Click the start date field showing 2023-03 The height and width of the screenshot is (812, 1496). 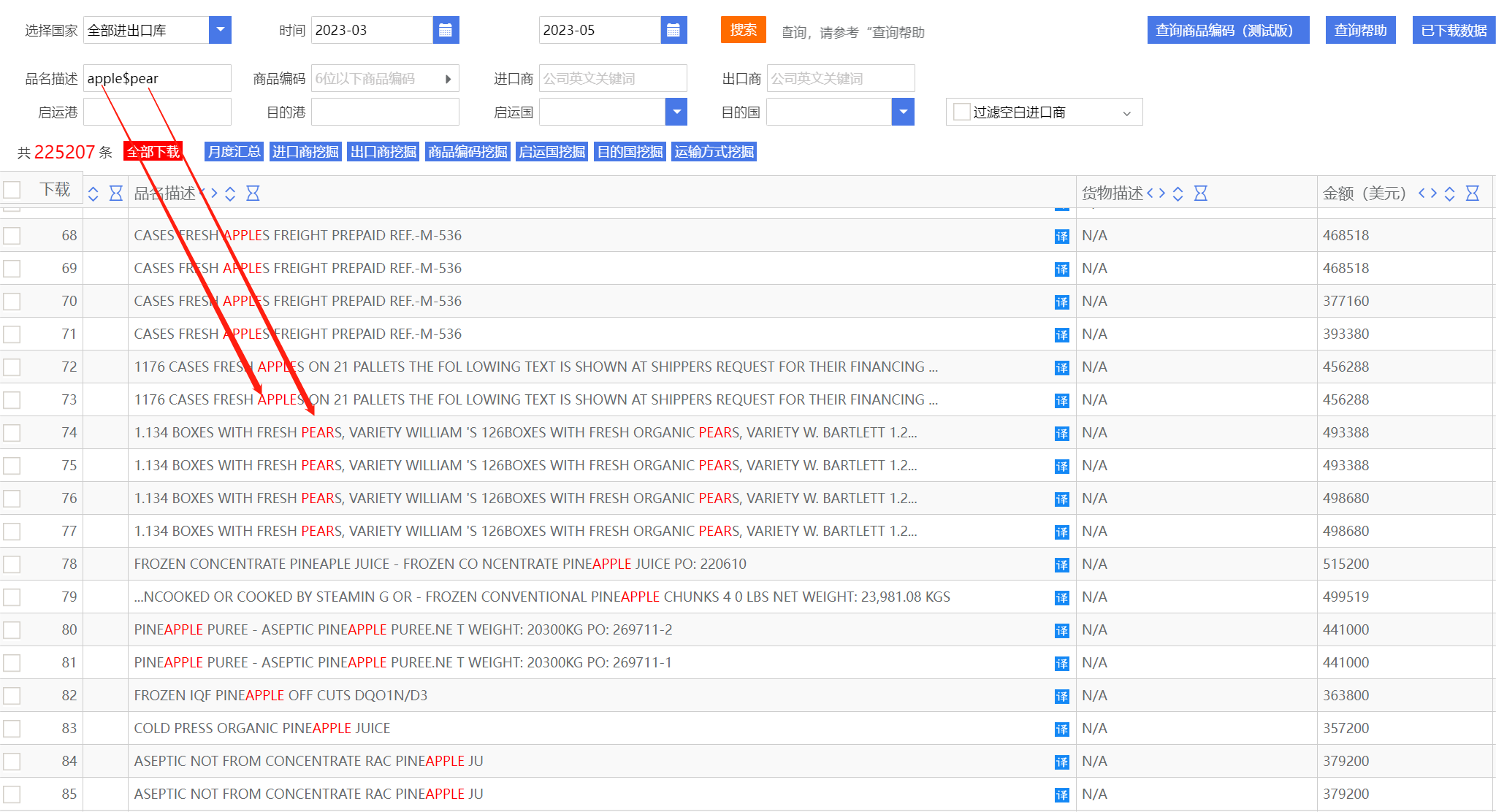coord(372,30)
